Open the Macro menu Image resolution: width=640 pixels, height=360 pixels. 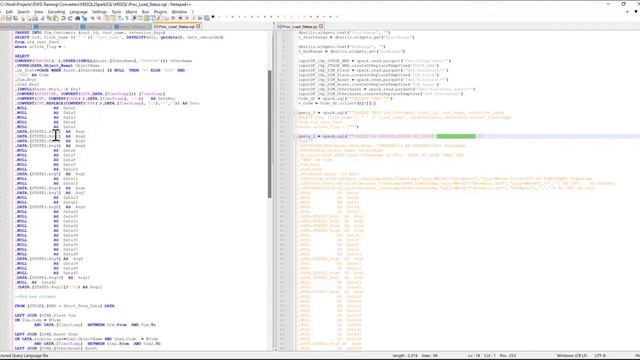pyautogui.click(x=131, y=12)
